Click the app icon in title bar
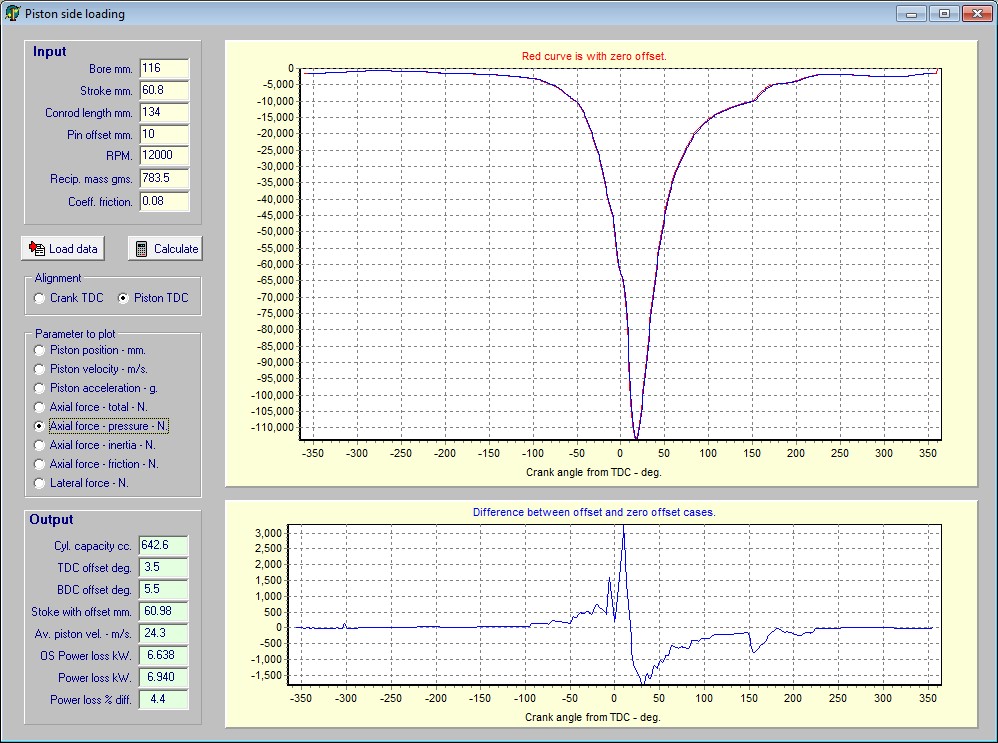 13,14
